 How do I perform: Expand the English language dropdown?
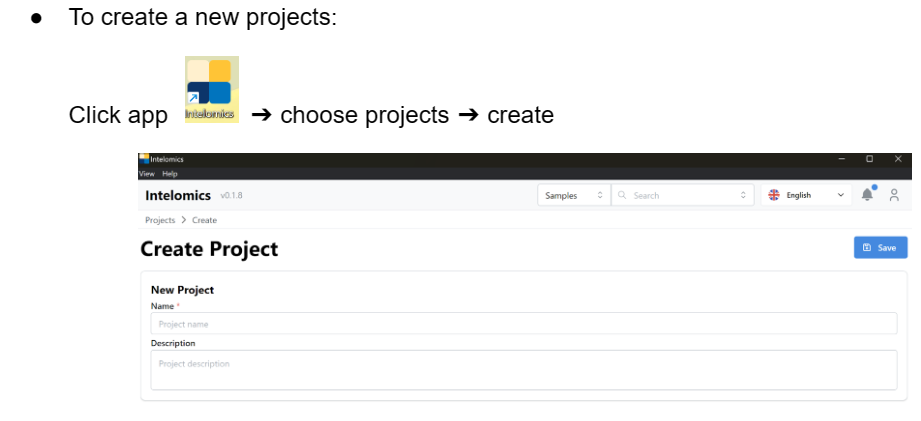(x=840, y=195)
